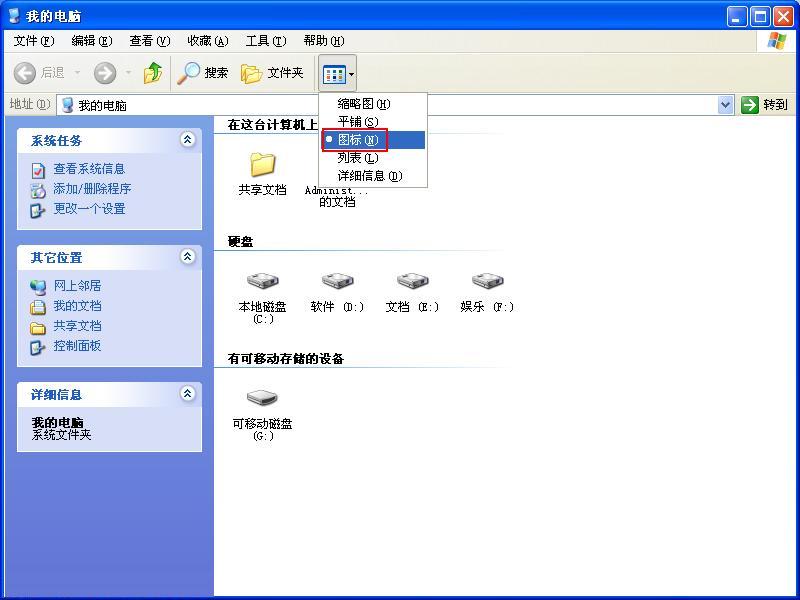Open the 我的文档 link
The image size is (800, 600).
(78, 306)
